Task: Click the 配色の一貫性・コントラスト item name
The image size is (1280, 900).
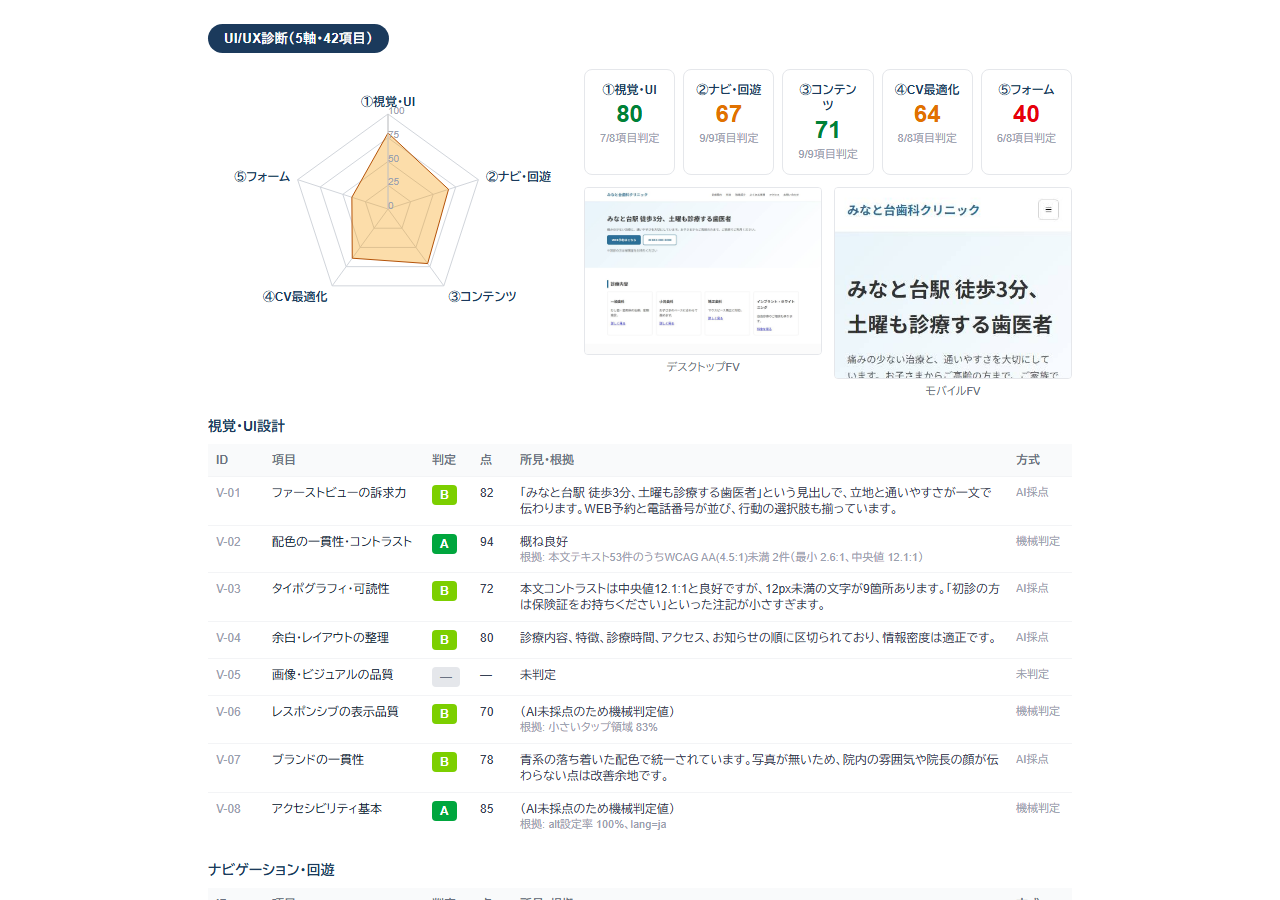Action: pyautogui.click(x=342, y=541)
